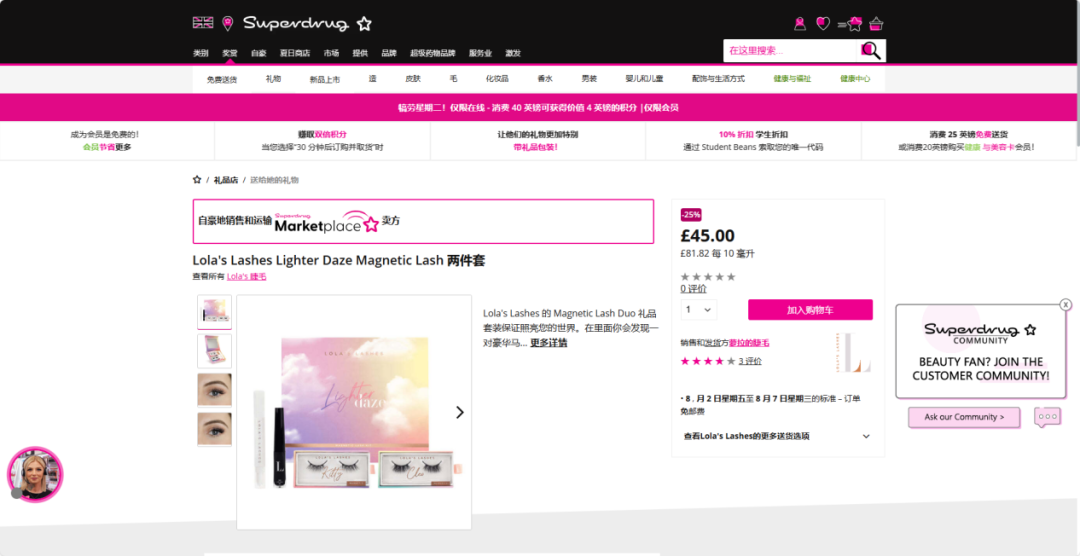This screenshot has width=1080, height=556.
Task: Select the 新品上市 category tab
Action: (x=325, y=79)
